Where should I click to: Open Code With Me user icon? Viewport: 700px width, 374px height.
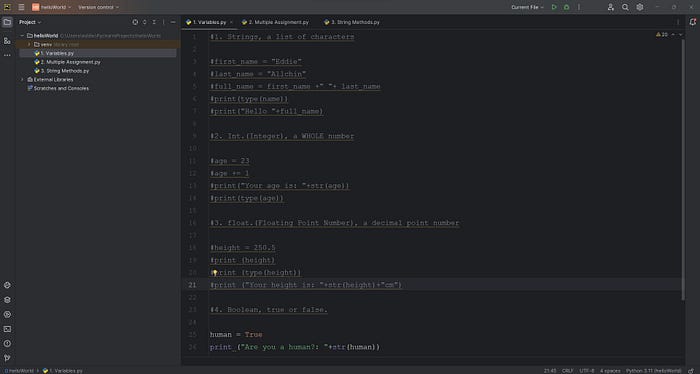click(x=611, y=7)
